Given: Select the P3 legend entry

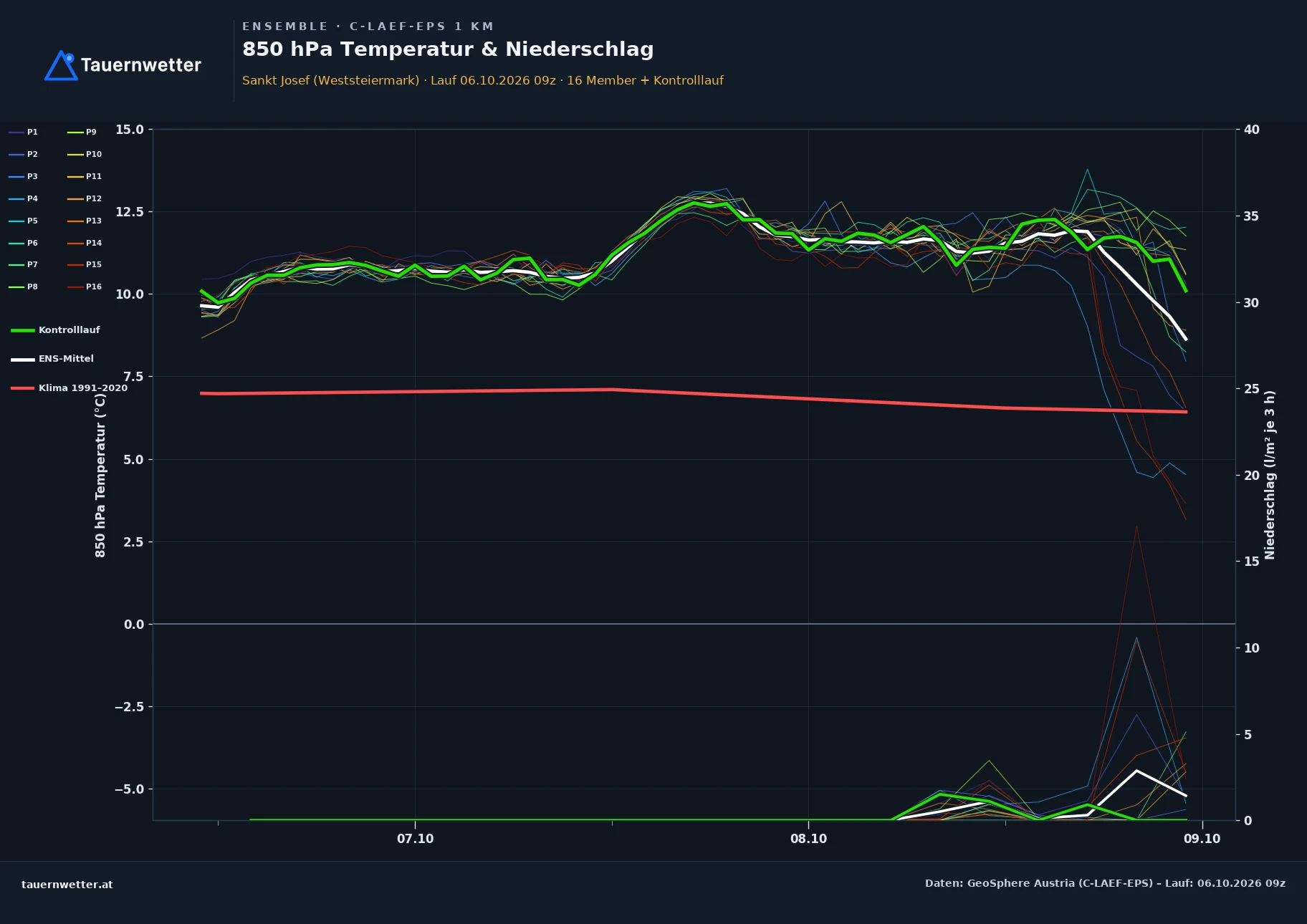Looking at the screenshot, I should 24,176.
